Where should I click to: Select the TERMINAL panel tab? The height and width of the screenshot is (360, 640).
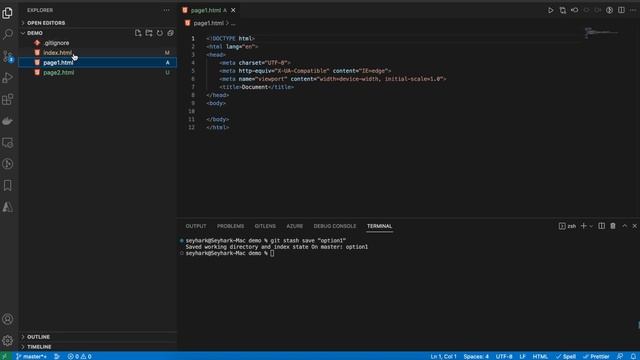[x=379, y=226]
